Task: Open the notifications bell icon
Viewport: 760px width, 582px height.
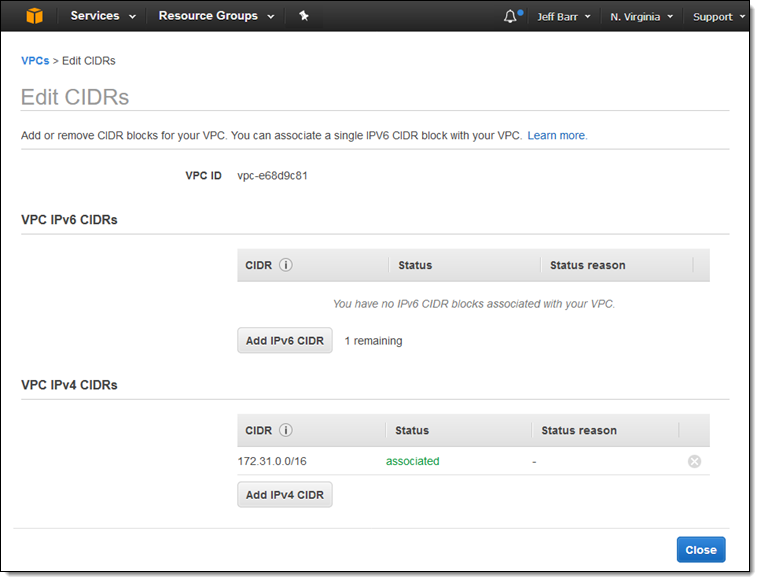Action: click(x=510, y=16)
